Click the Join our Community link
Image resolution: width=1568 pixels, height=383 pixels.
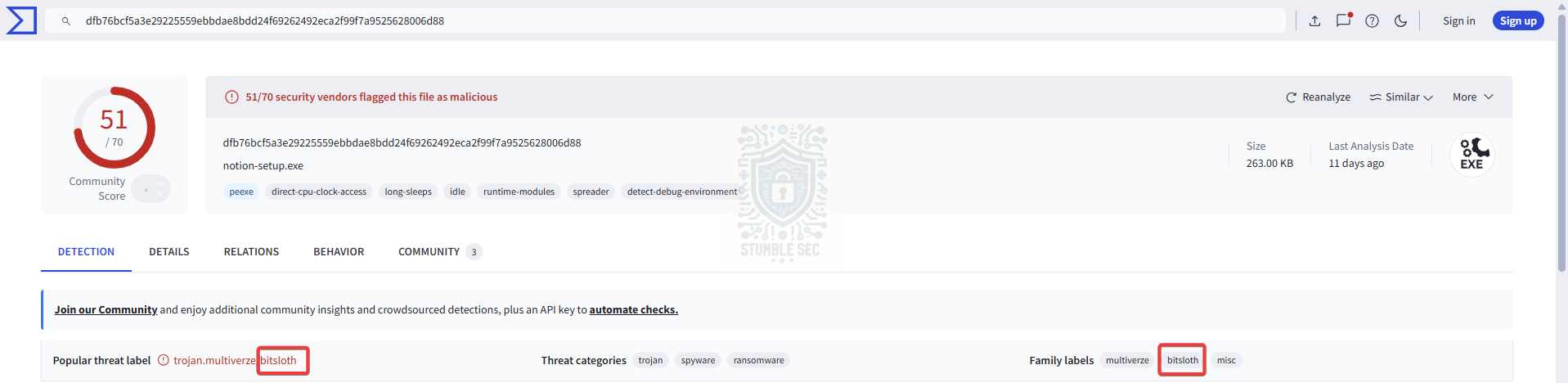106,310
